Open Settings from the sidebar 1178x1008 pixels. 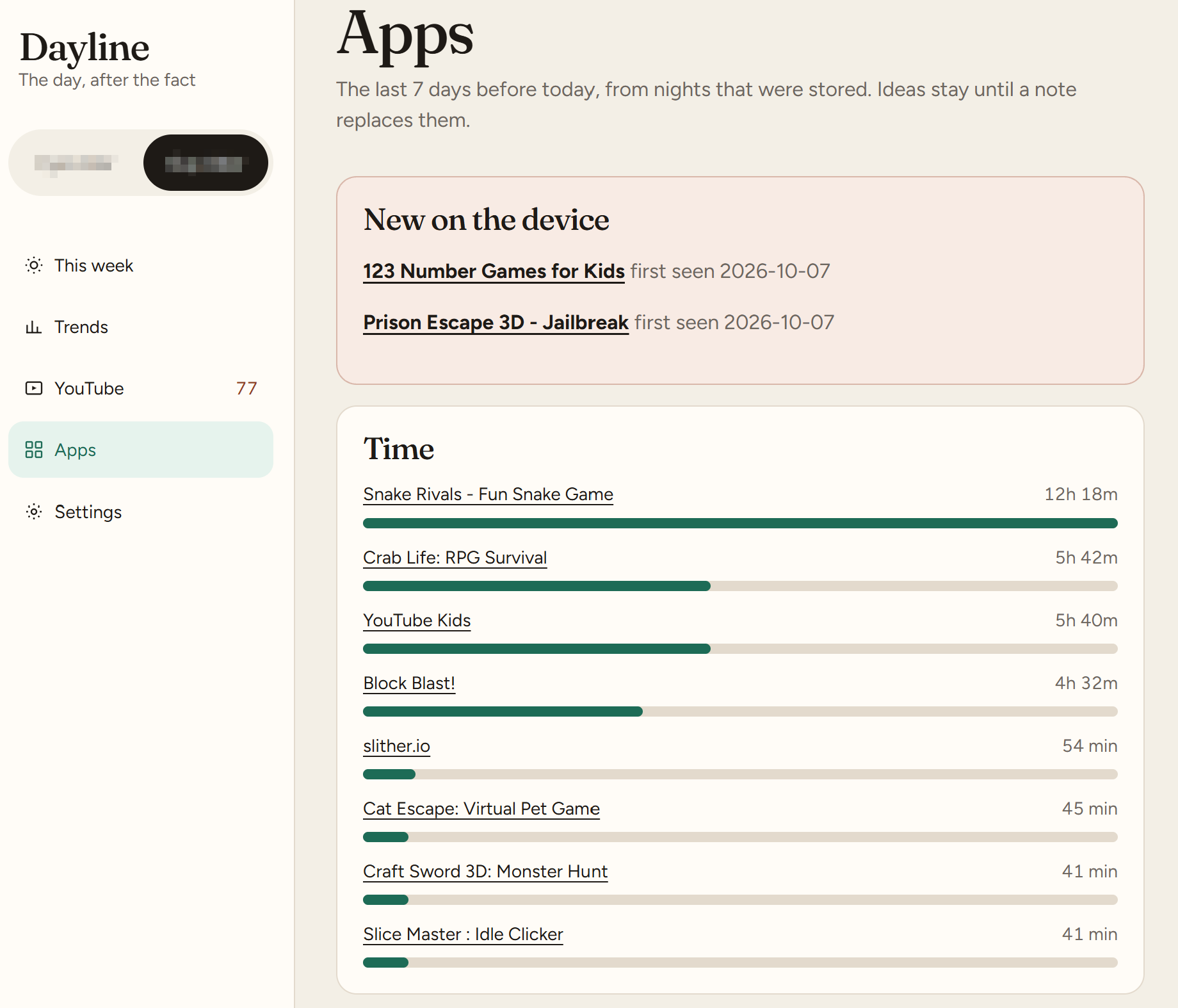click(141, 512)
